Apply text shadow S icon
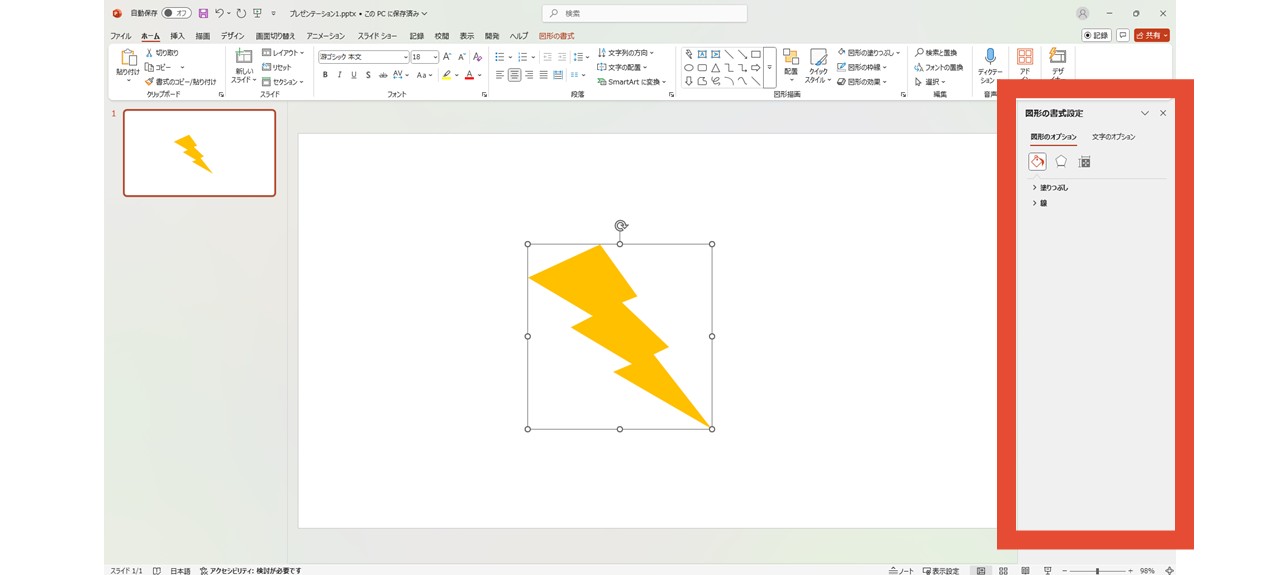1280x575 pixels. tap(369, 75)
